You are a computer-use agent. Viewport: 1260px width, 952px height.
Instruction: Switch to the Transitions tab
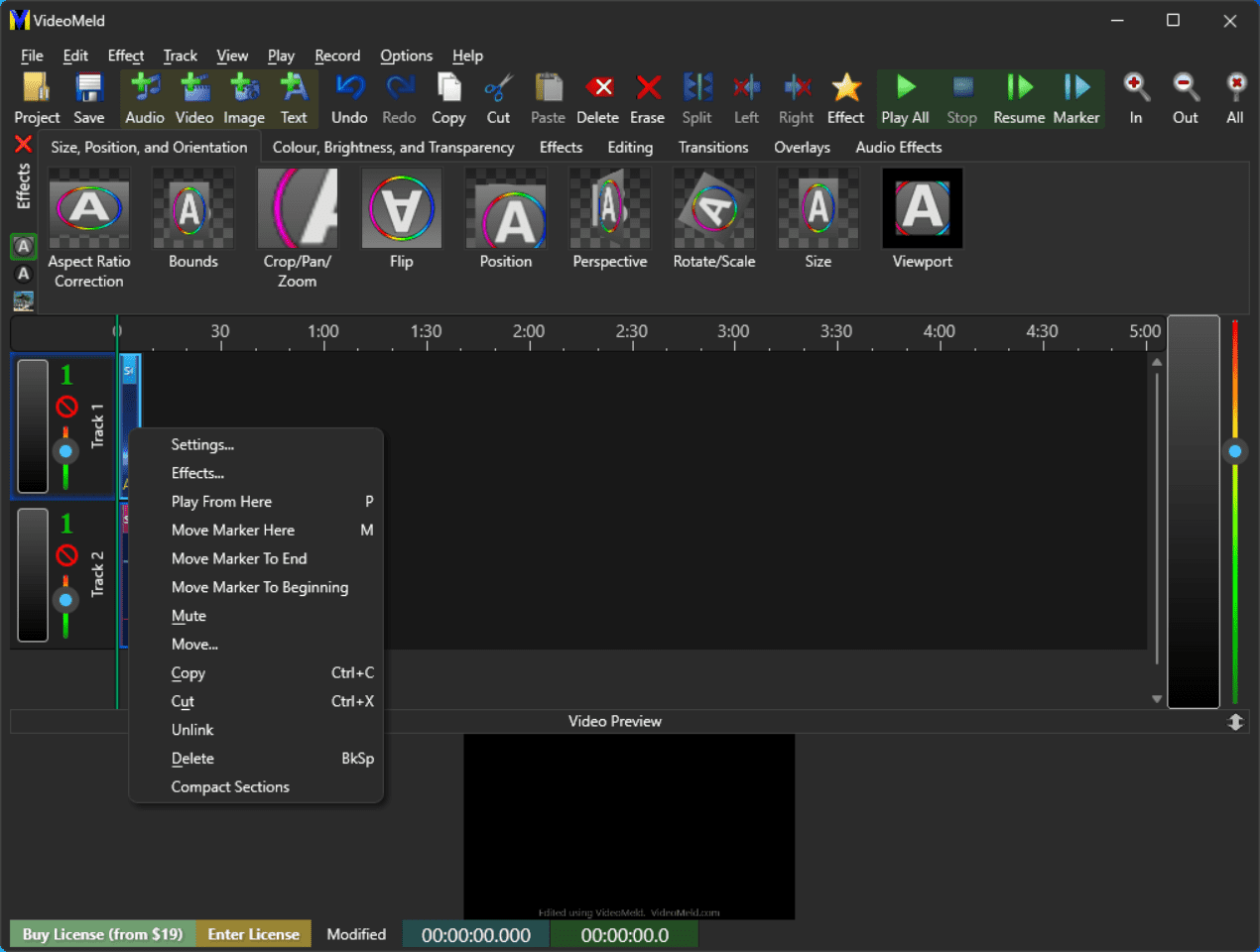pyautogui.click(x=713, y=147)
